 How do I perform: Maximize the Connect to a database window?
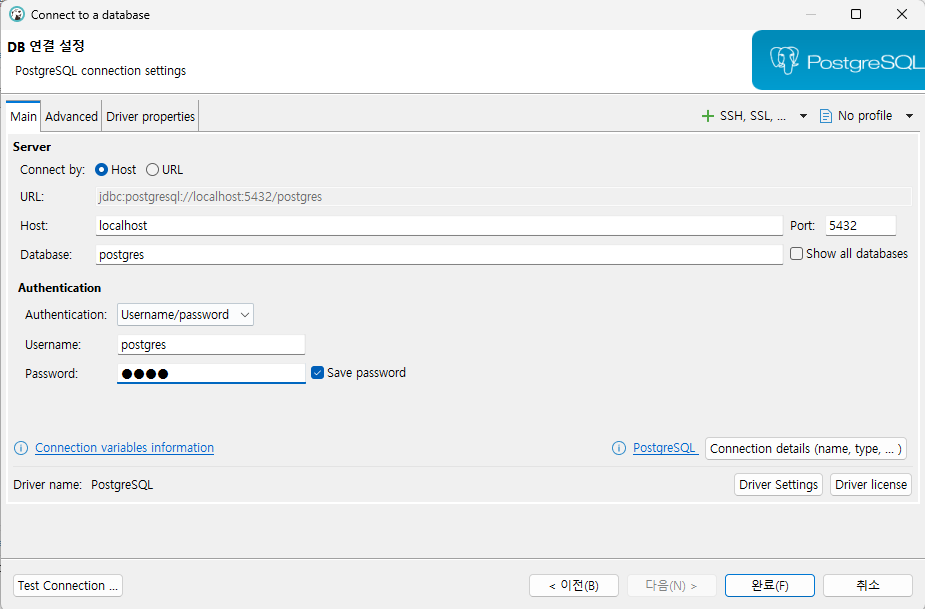coord(856,14)
